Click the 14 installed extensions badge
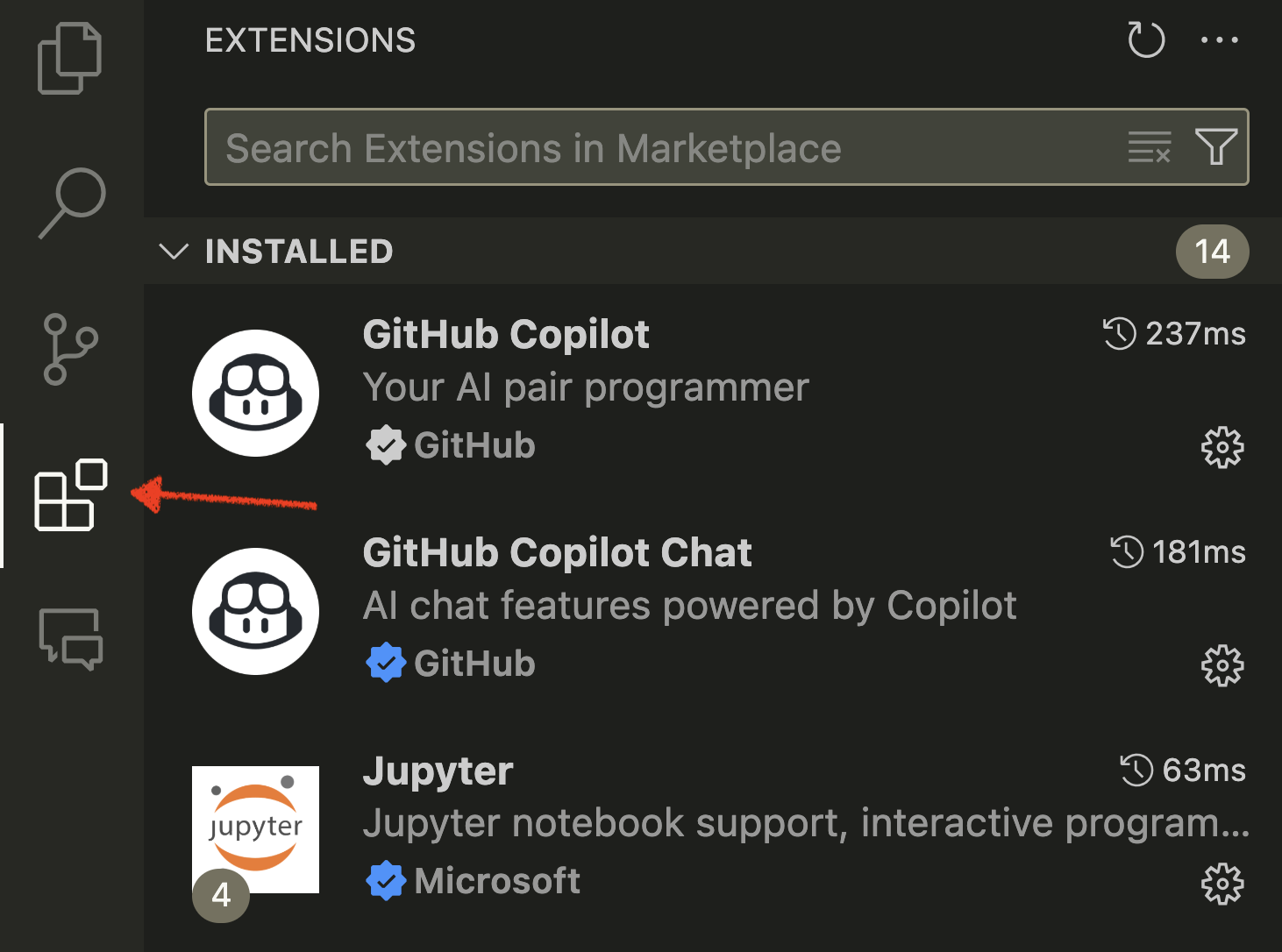 click(x=1213, y=252)
